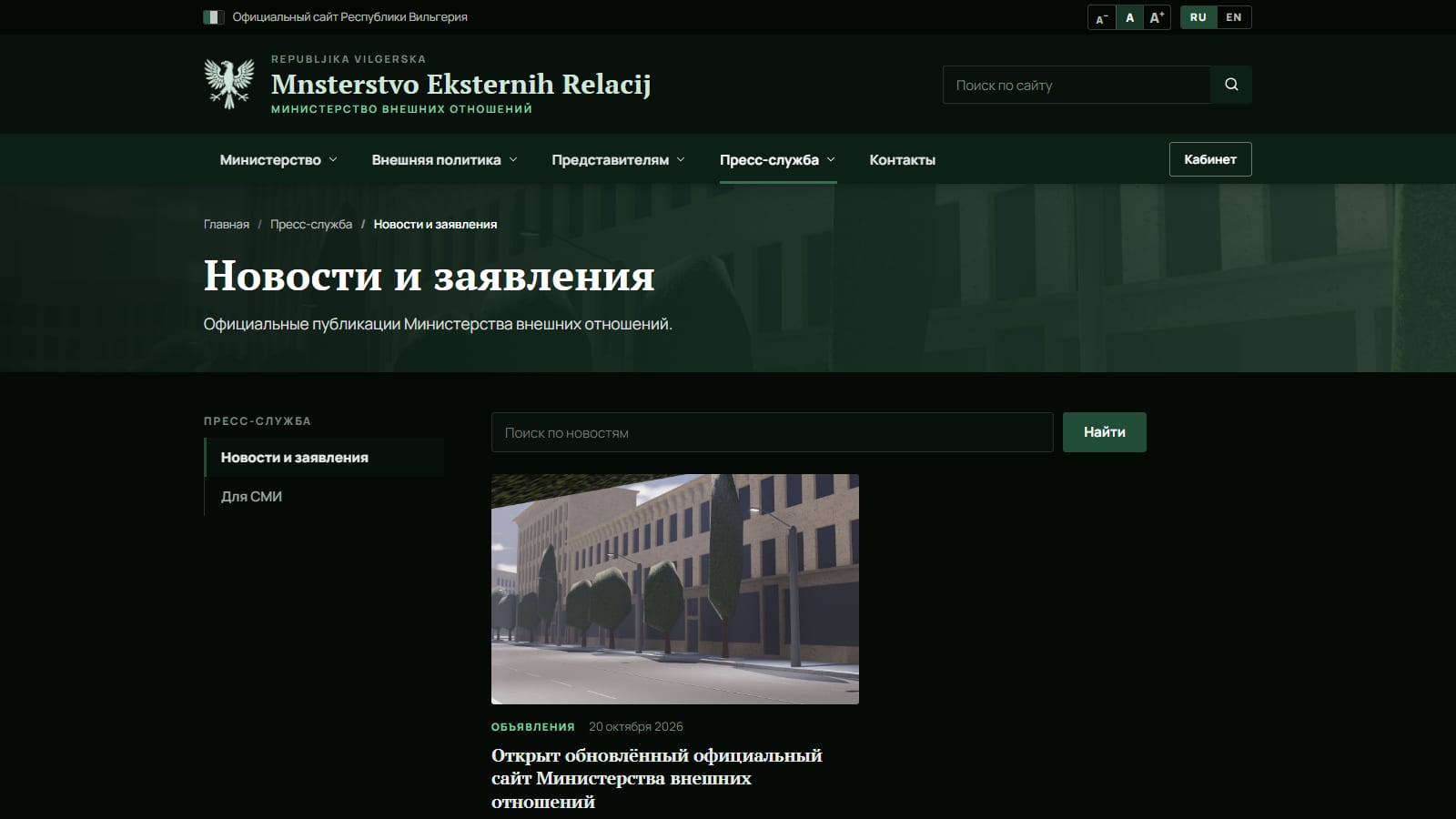Click the ПРЕСС-СЛУЖБА sidebar heading
This screenshot has width=1456, height=819.
pyautogui.click(x=258, y=421)
